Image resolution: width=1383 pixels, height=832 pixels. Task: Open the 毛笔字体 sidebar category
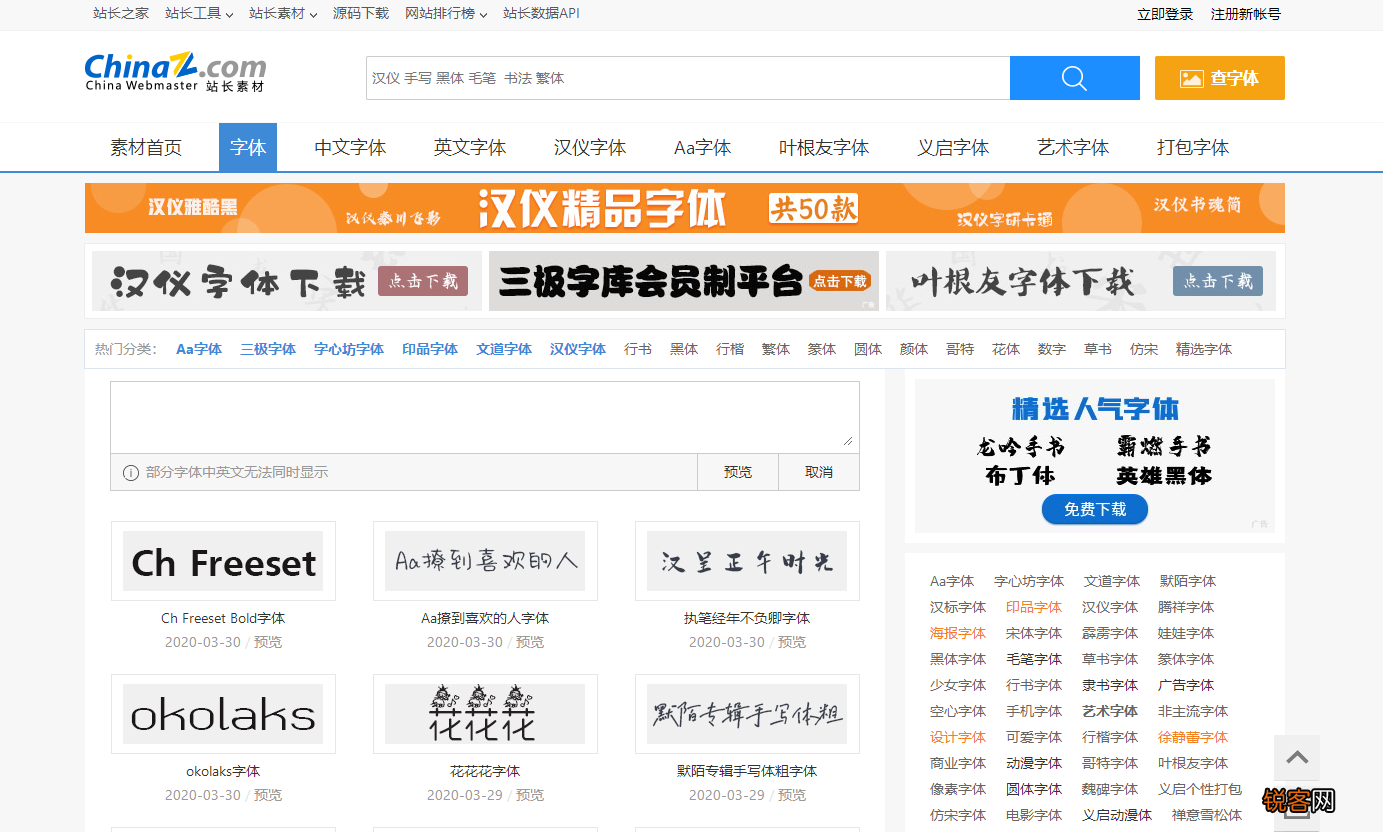1034,659
